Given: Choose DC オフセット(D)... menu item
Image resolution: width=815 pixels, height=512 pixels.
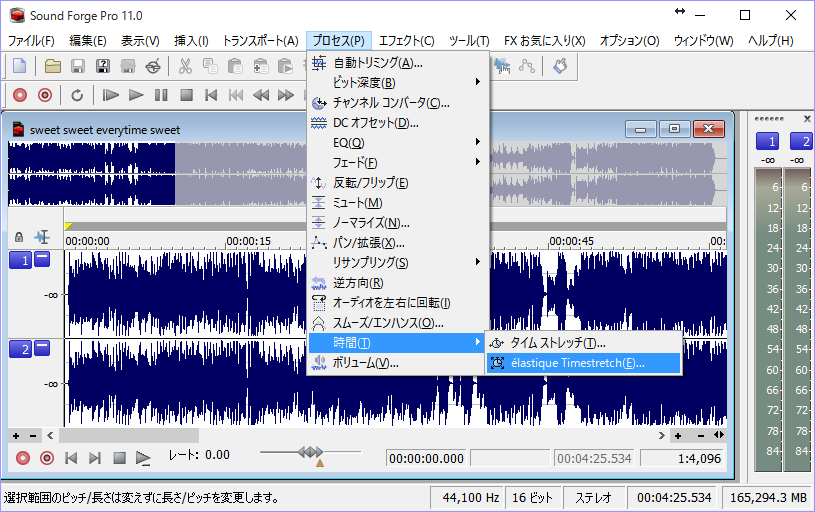Looking at the screenshot, I should tap(398, 123).
